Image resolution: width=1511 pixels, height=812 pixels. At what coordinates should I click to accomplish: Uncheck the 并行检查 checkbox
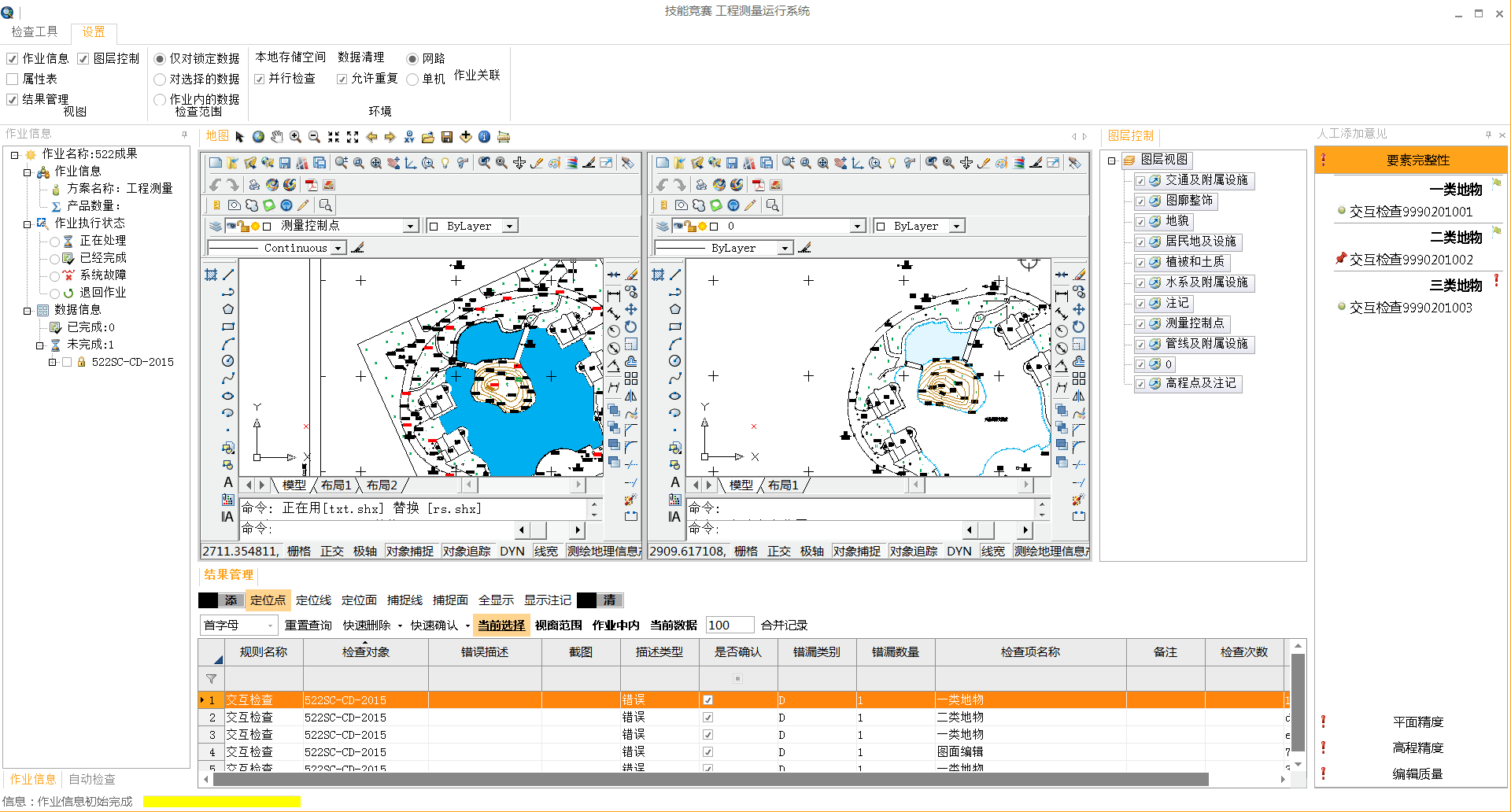260,79
